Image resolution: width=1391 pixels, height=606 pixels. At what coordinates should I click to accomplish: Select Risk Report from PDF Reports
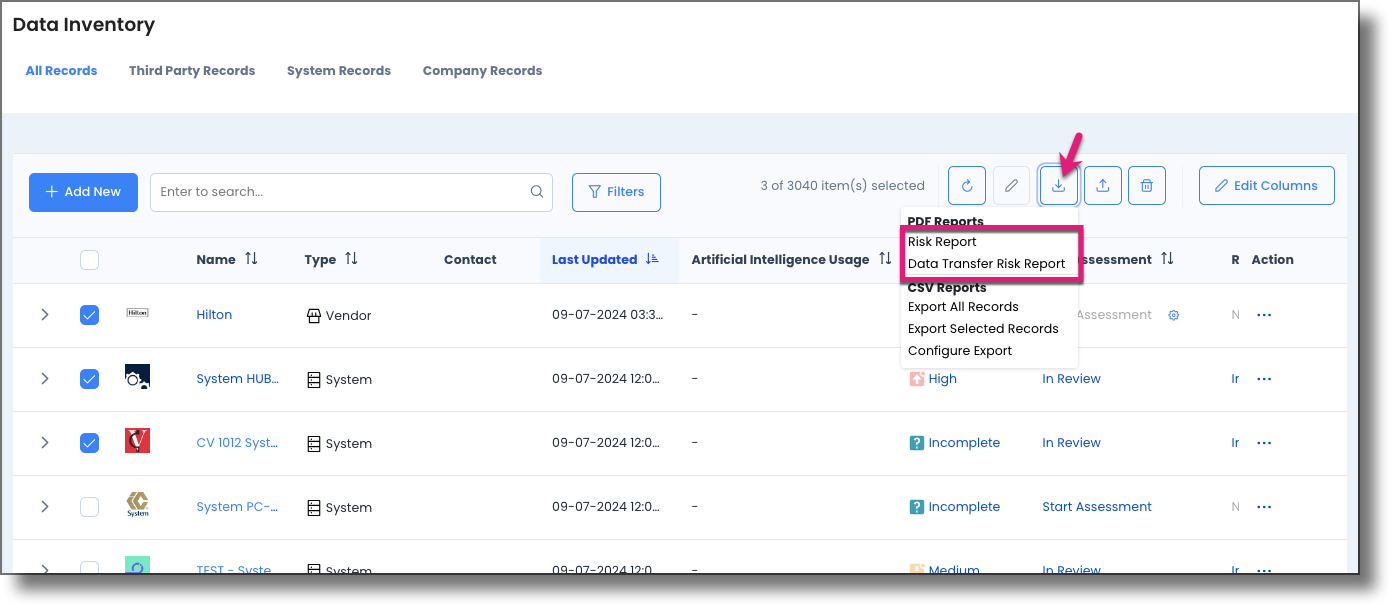click(x=942, y=242)
